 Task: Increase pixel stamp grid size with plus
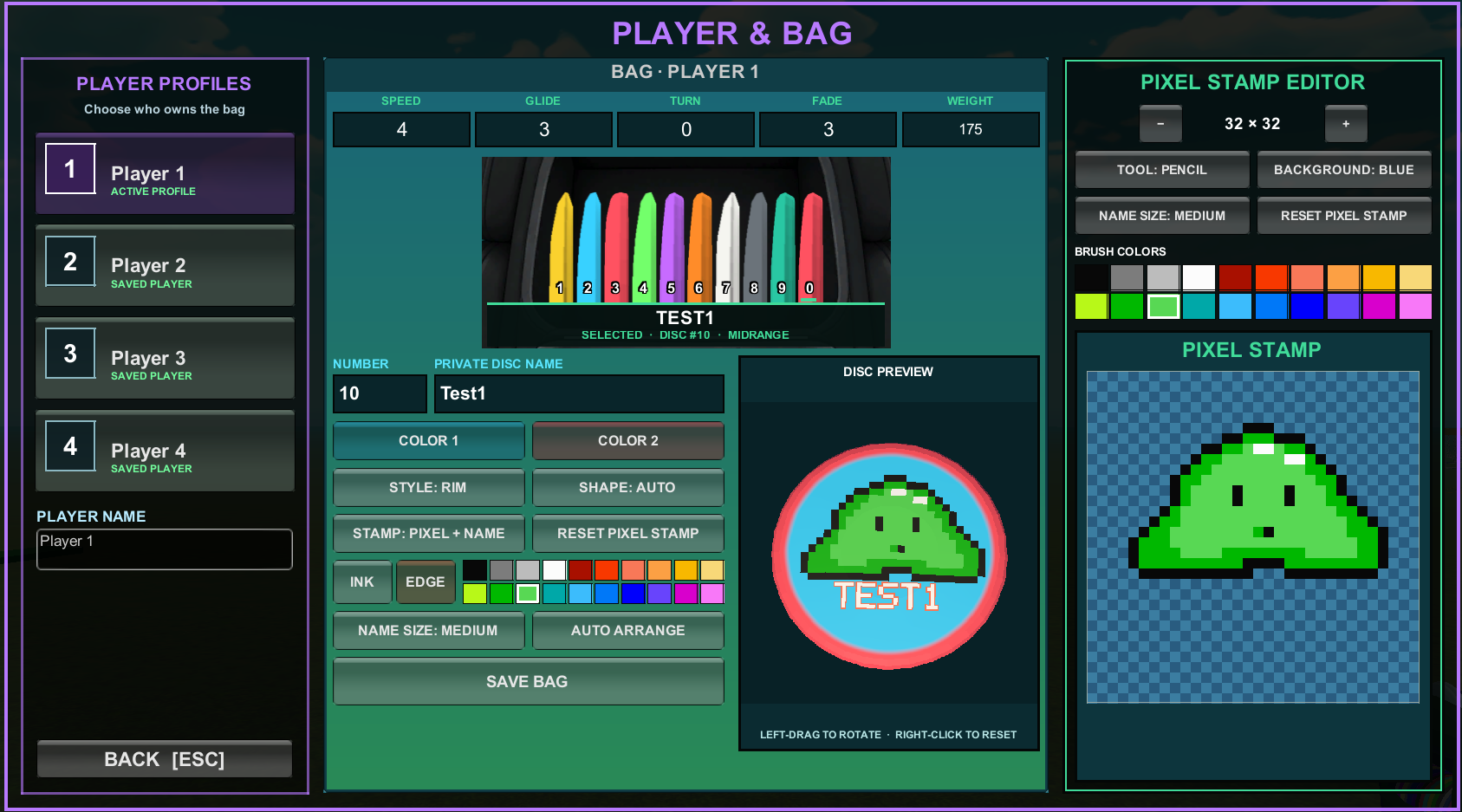click(1346, 124)
